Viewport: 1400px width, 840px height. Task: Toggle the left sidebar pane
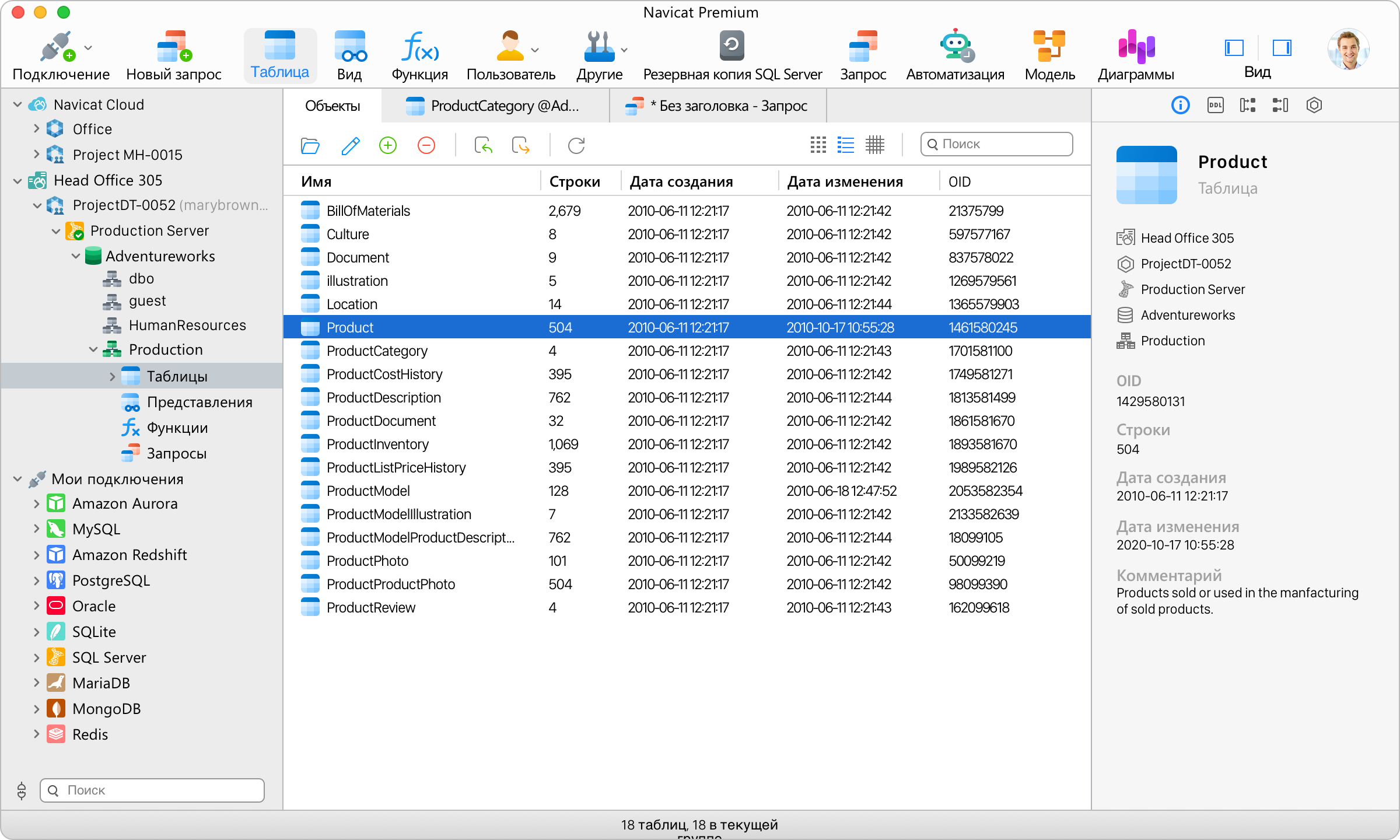tap(1234, 47)
